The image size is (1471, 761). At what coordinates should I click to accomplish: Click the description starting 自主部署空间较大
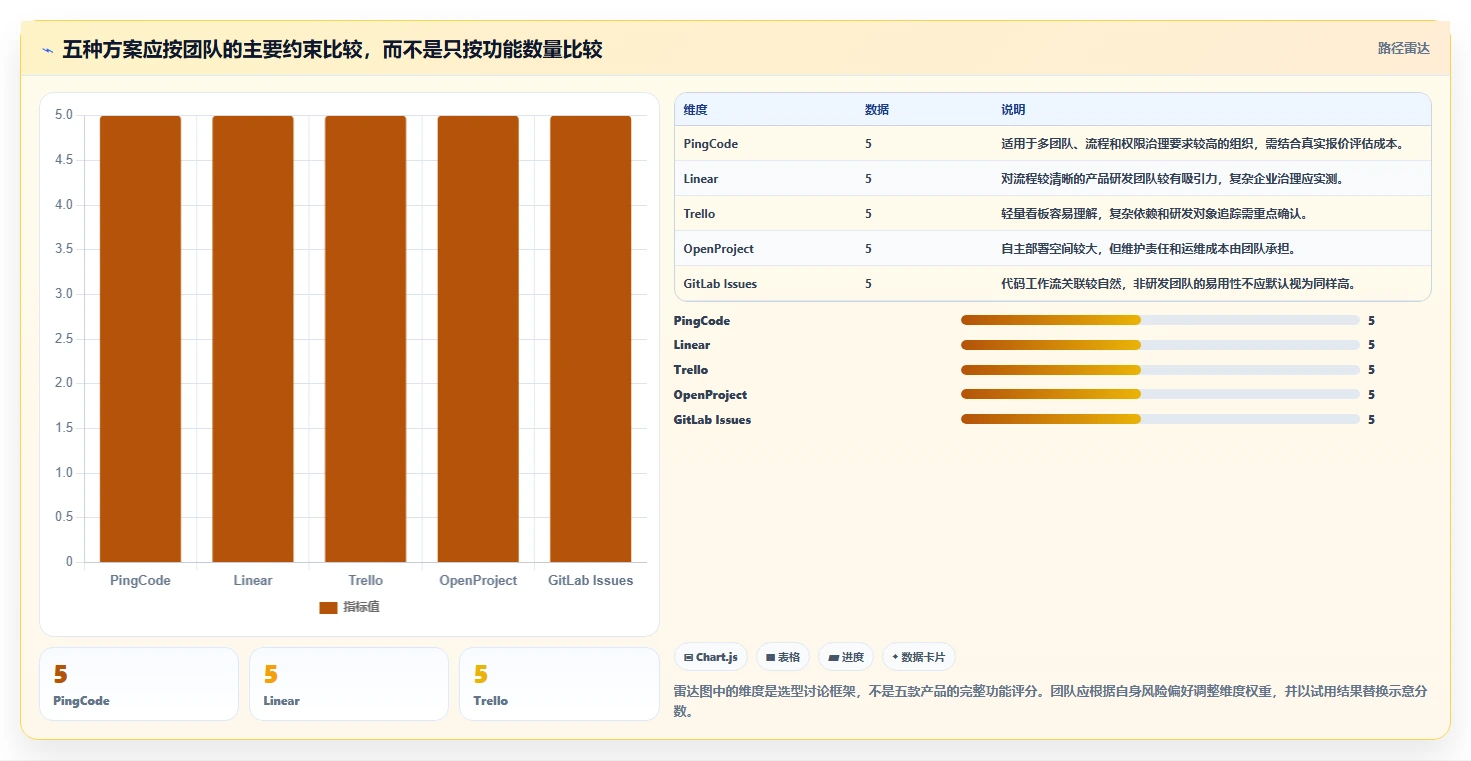click(x=1148, y=249)
